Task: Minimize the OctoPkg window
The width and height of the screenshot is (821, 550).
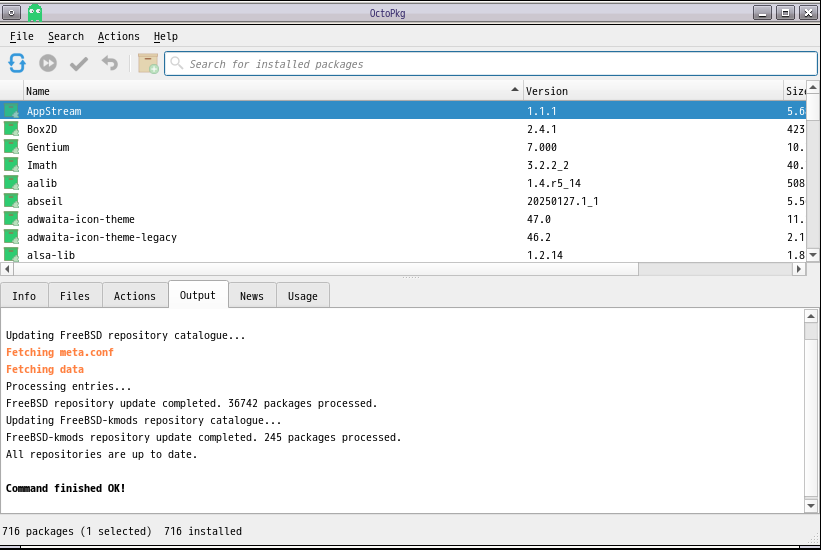Action: coord(762,13)
